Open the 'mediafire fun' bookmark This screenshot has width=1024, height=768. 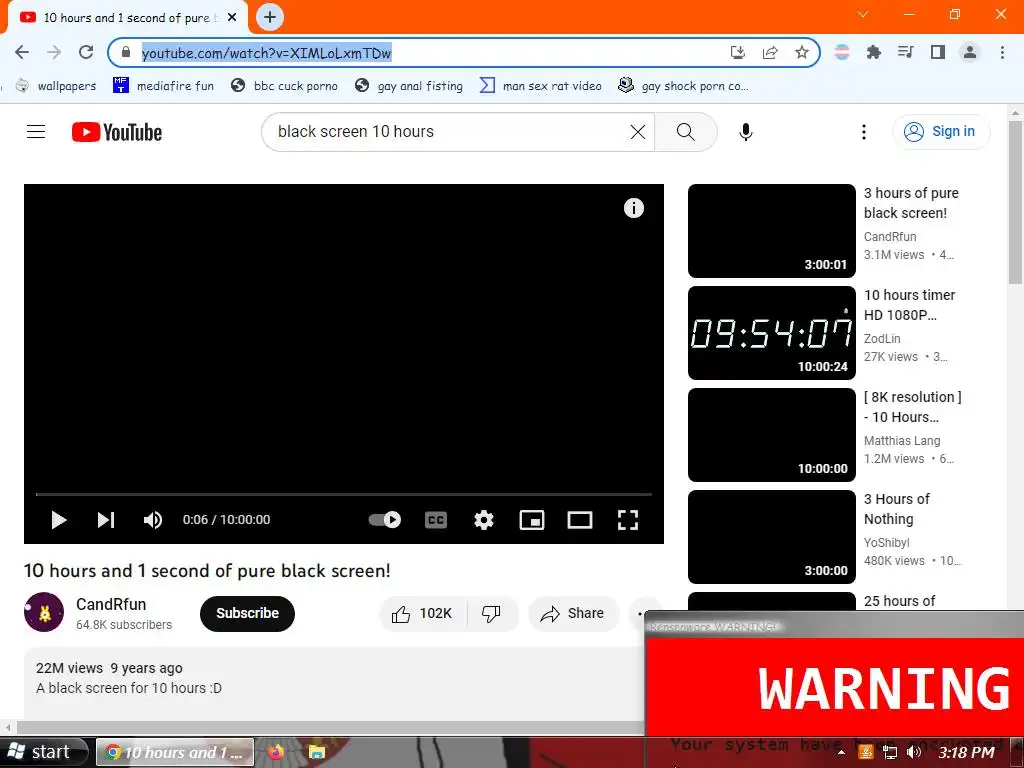click(163, 86)
